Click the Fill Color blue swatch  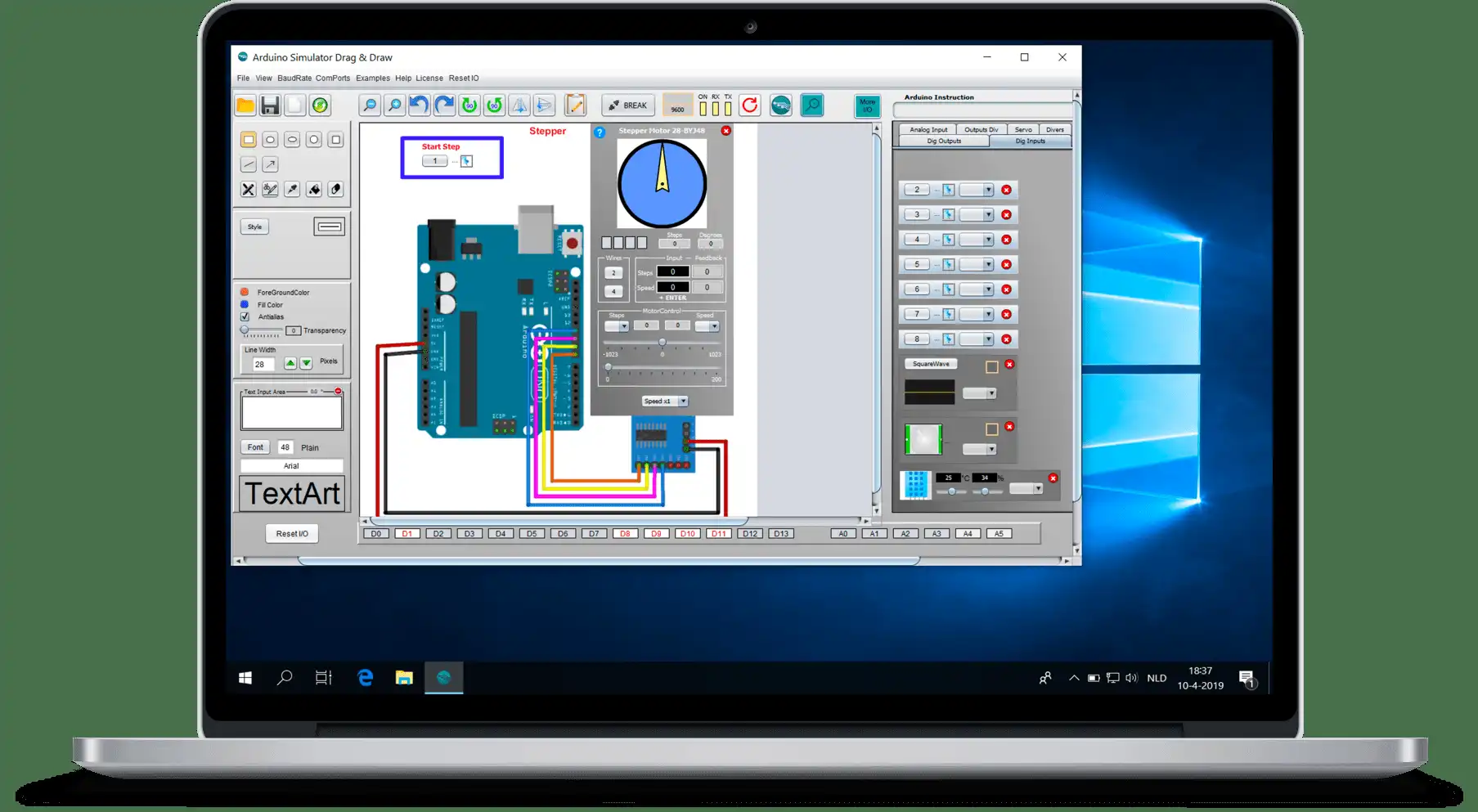click(x=245, y=304)
